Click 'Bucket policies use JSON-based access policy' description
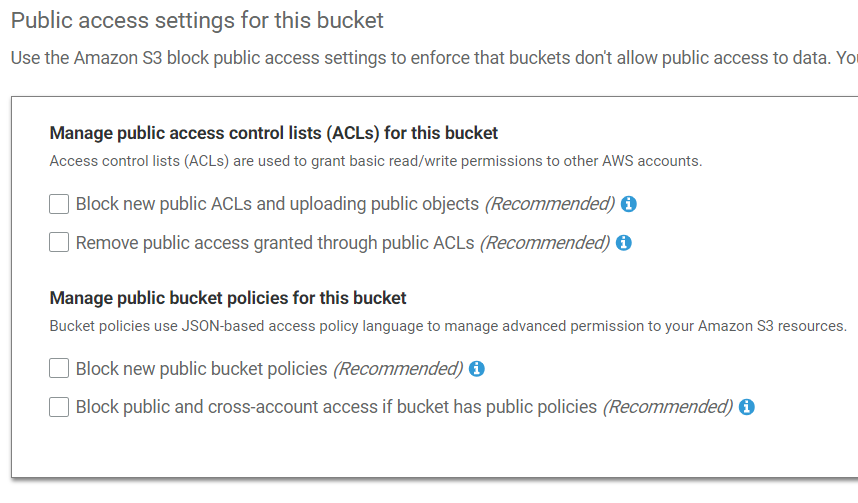Image resolution: width=858 pixels, height=503 pixels. pos(447,326)
